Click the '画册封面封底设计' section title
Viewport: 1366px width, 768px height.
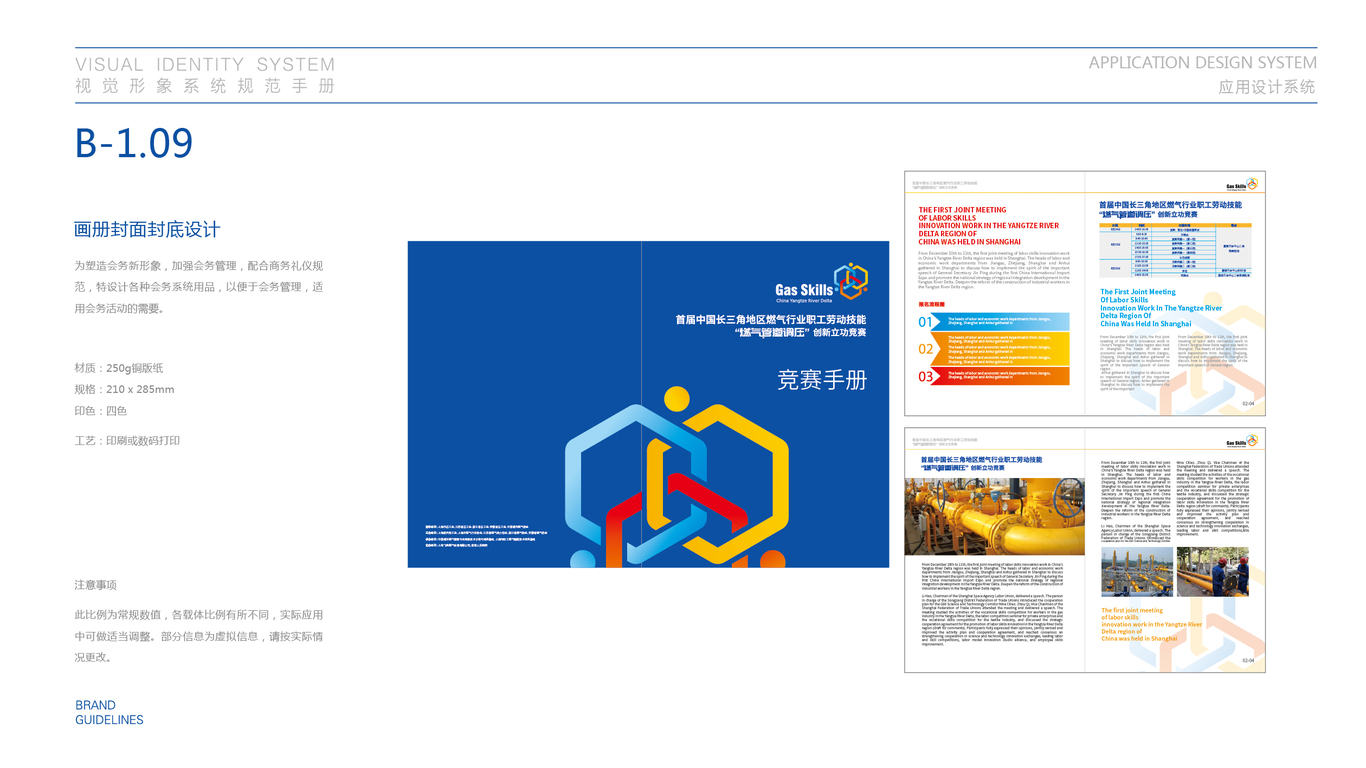point(147,229)
